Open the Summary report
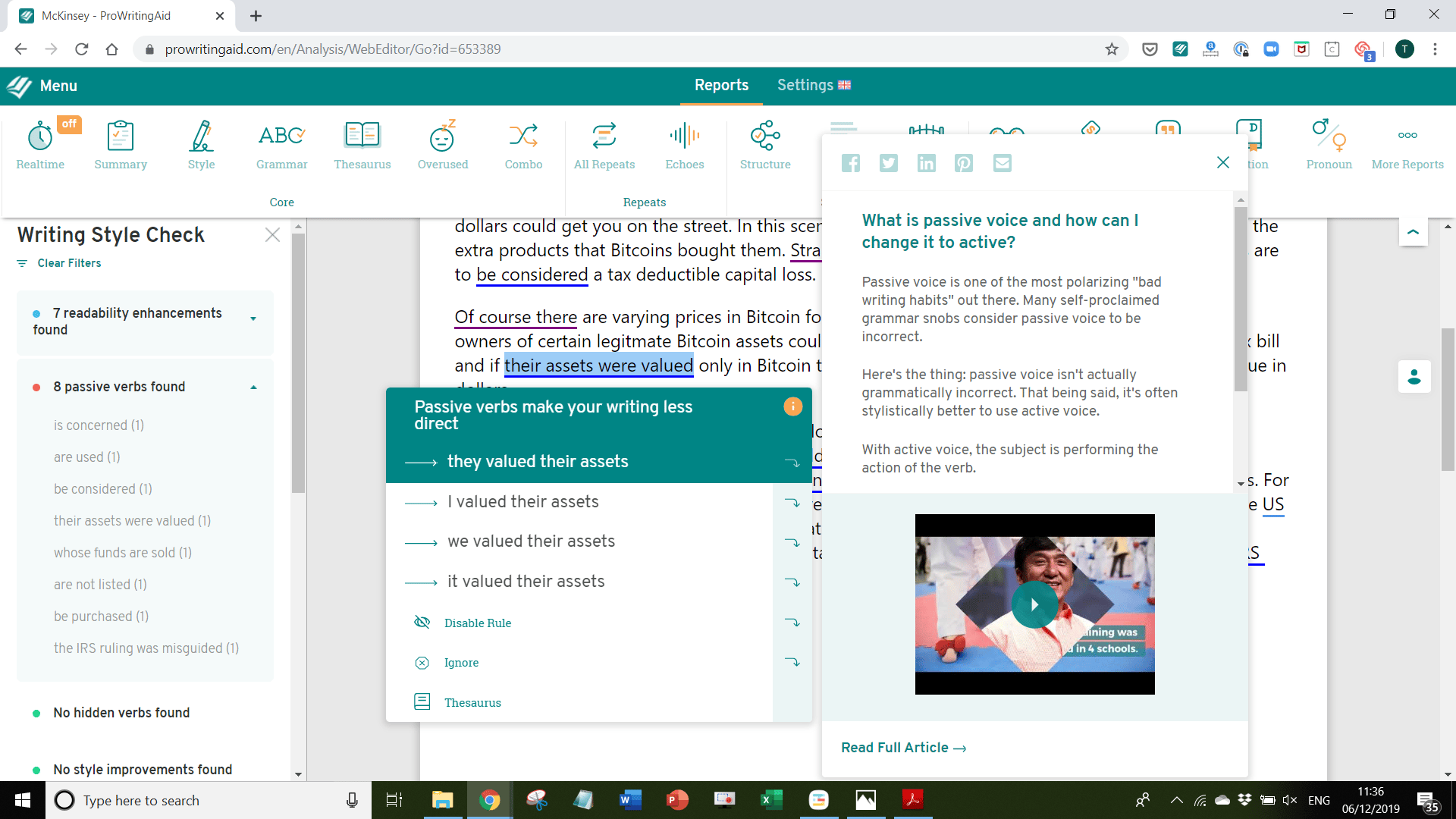The image size is (1456, 819). 120,144
